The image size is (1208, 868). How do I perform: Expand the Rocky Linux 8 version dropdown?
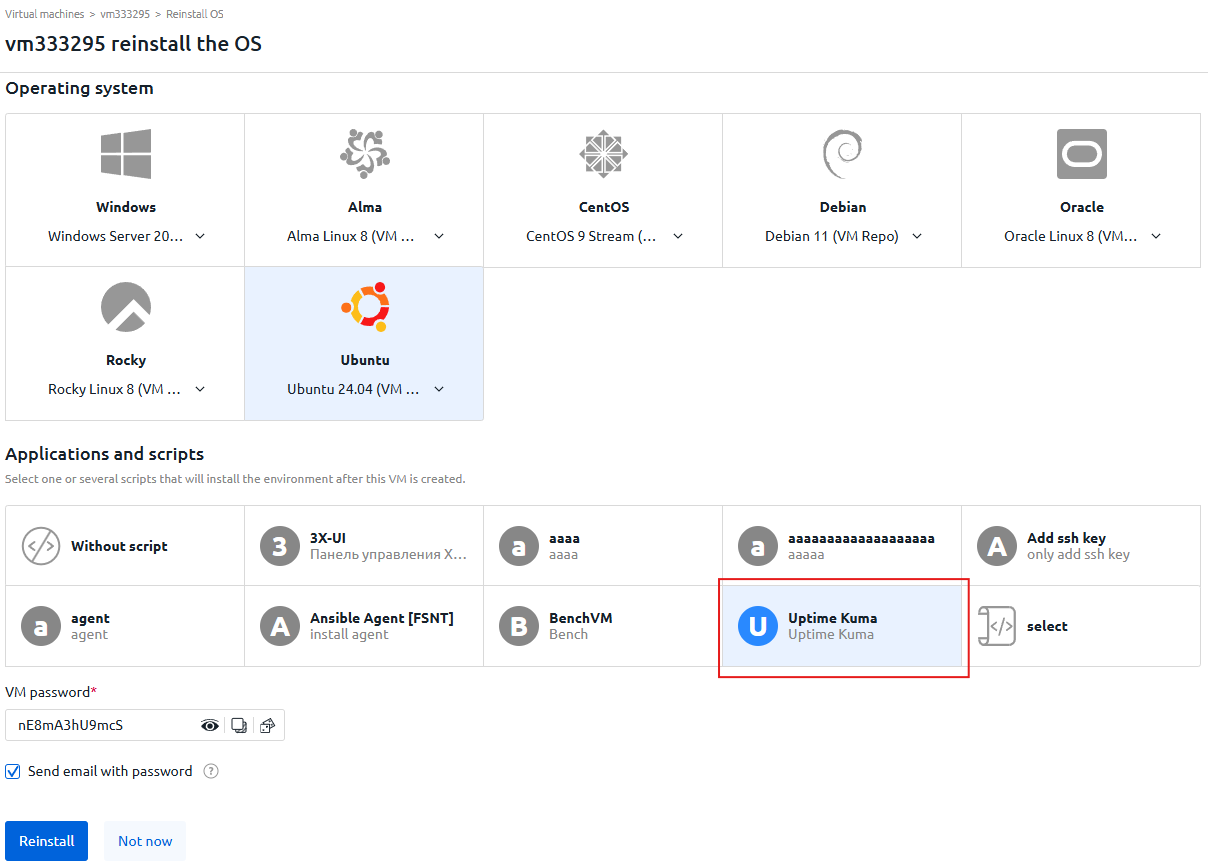[x=200, y=389]
